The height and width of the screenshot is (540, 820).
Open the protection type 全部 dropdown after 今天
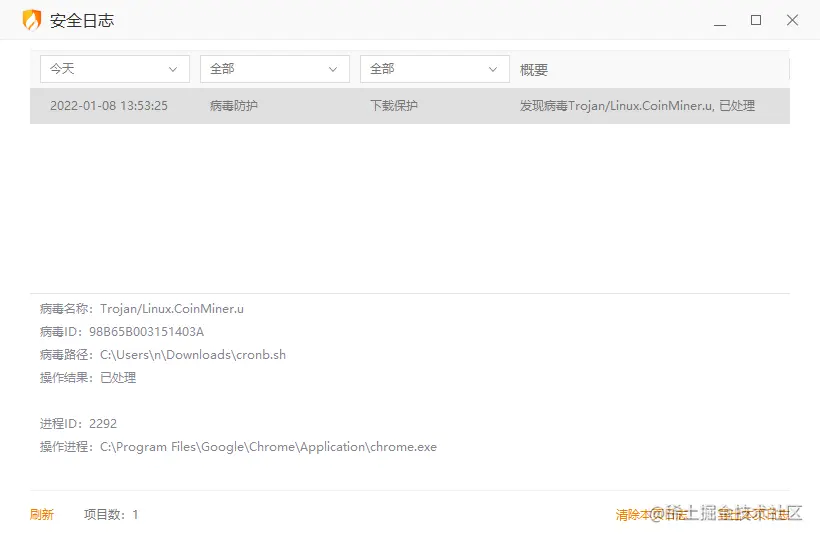click(x=275, y=69)
